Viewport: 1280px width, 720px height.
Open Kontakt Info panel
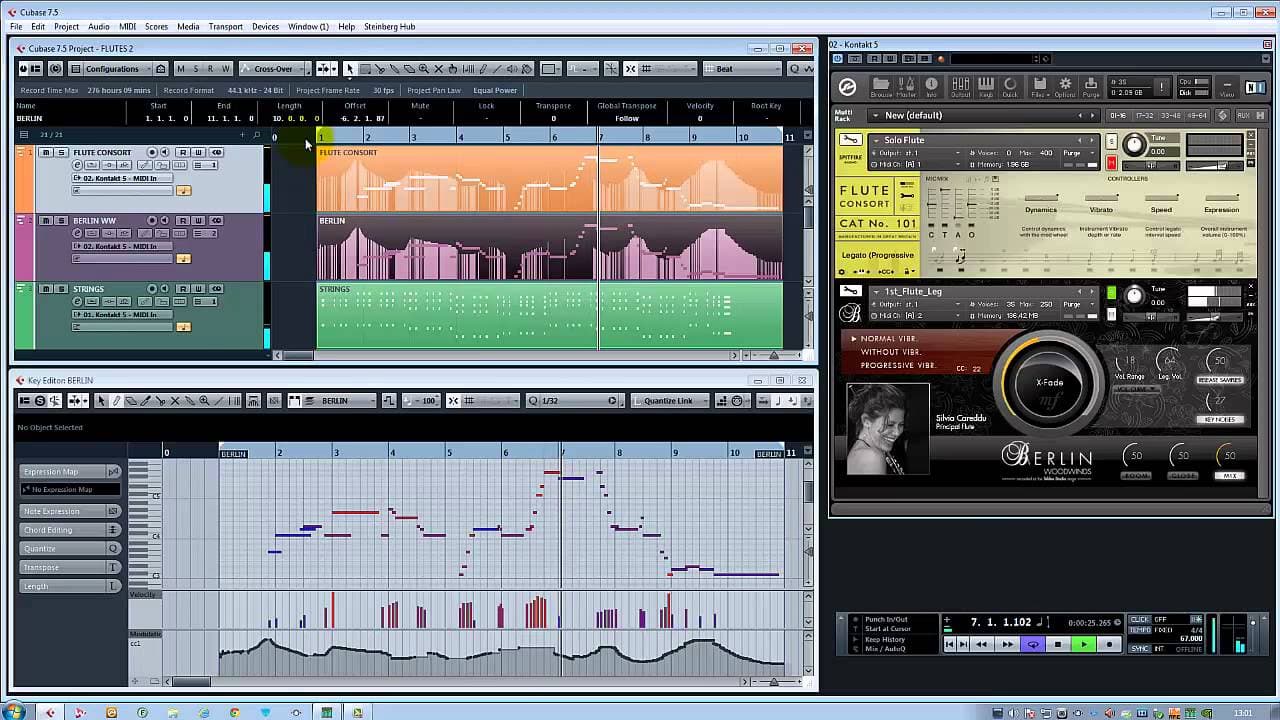pos(932,86)
